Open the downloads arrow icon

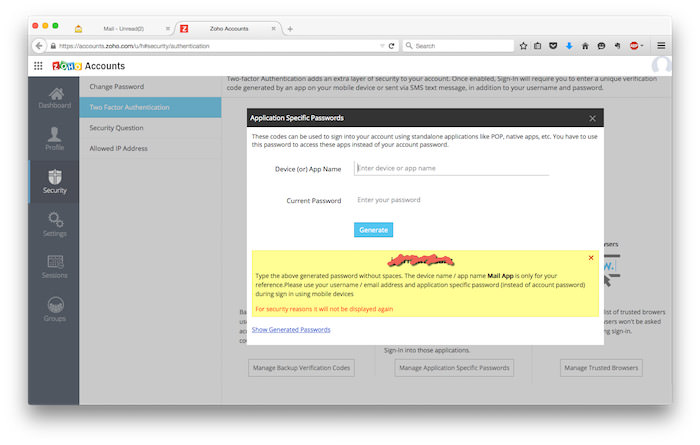tap(569, 46)
